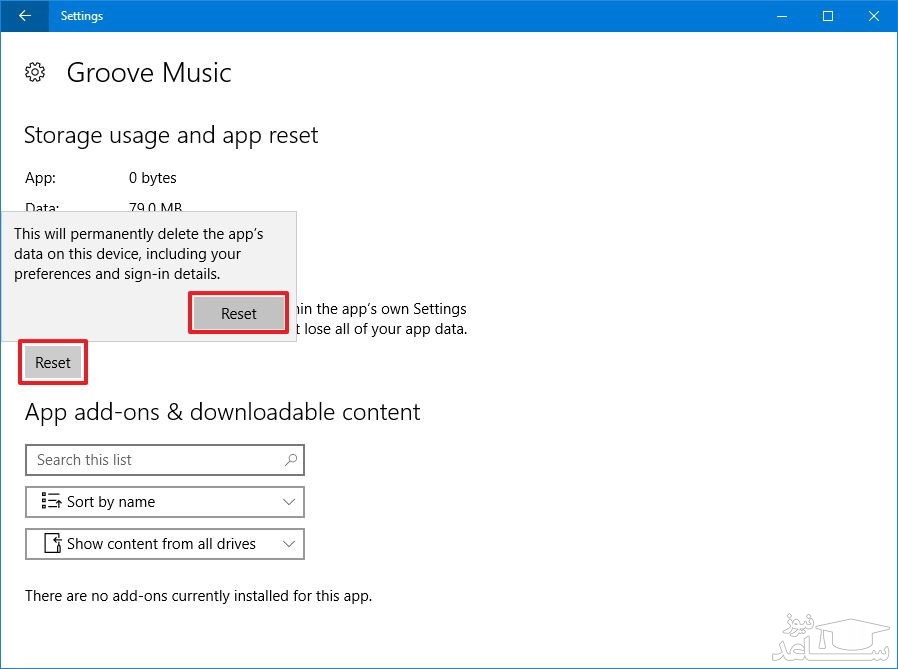Viewport: 898px width, 669px height.
Task: Click the Storage usage and app reset heading
Action: pos(171,135)
